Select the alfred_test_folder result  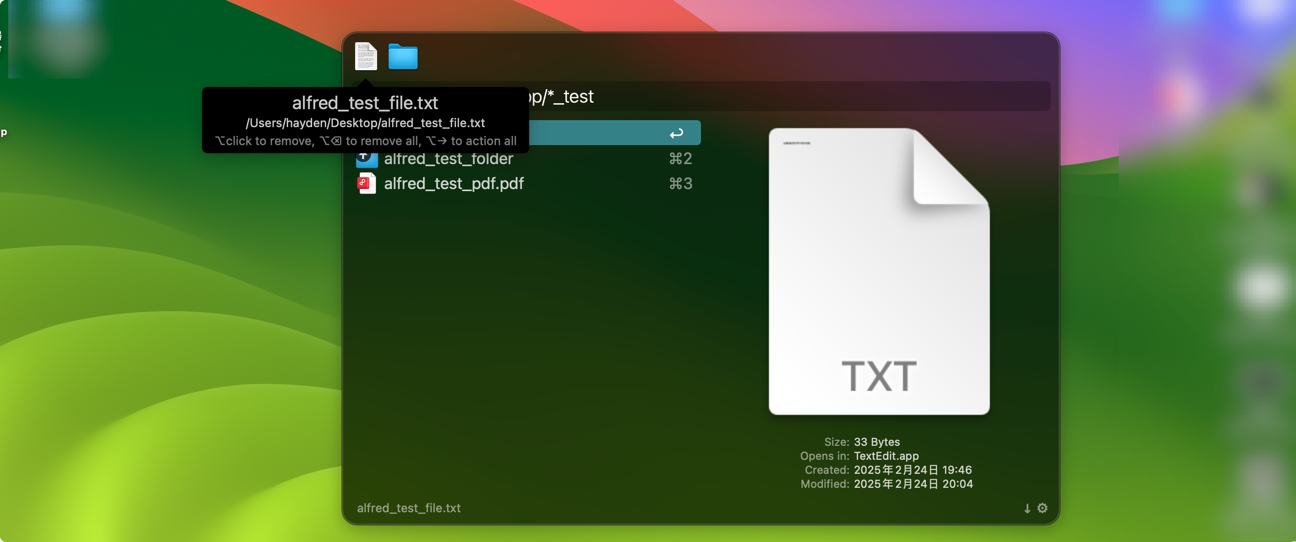[448, 159]
